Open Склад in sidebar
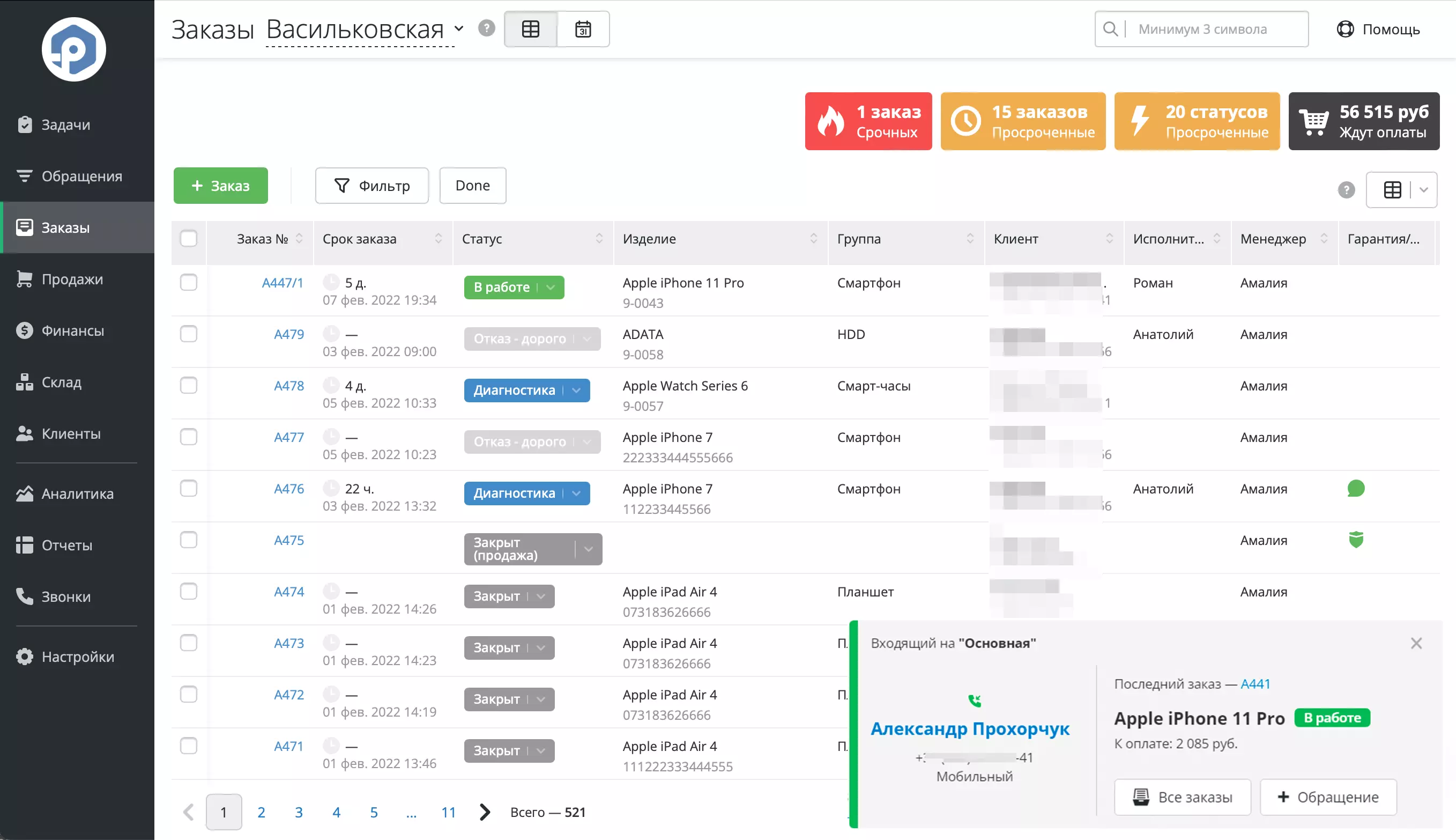This screenshot has width=1456, height=840. (77, 382)
